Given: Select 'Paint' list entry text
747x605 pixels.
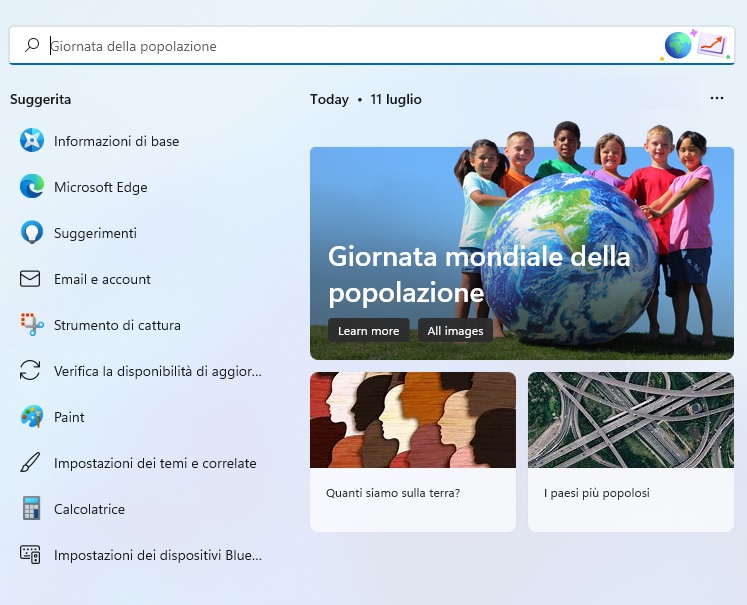Looking at the screenshot, I should coord(69,417).
